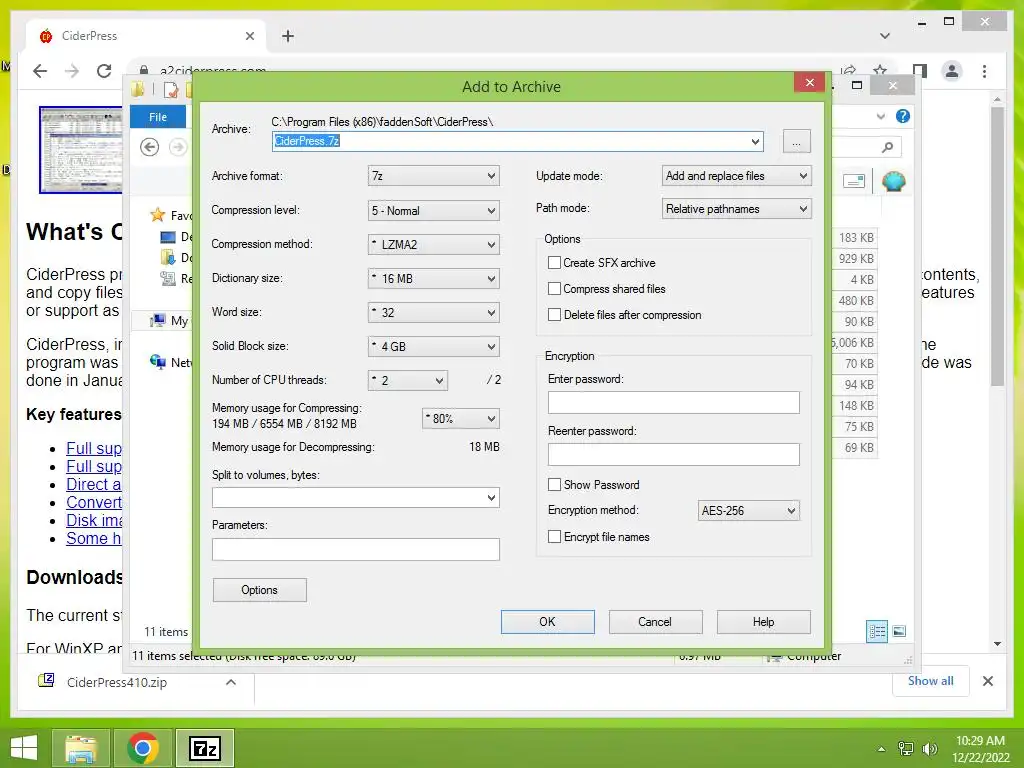Click the help question mark in Explorer window
The width and height of the screenshot is (1024, 768).
click(903, 116)
